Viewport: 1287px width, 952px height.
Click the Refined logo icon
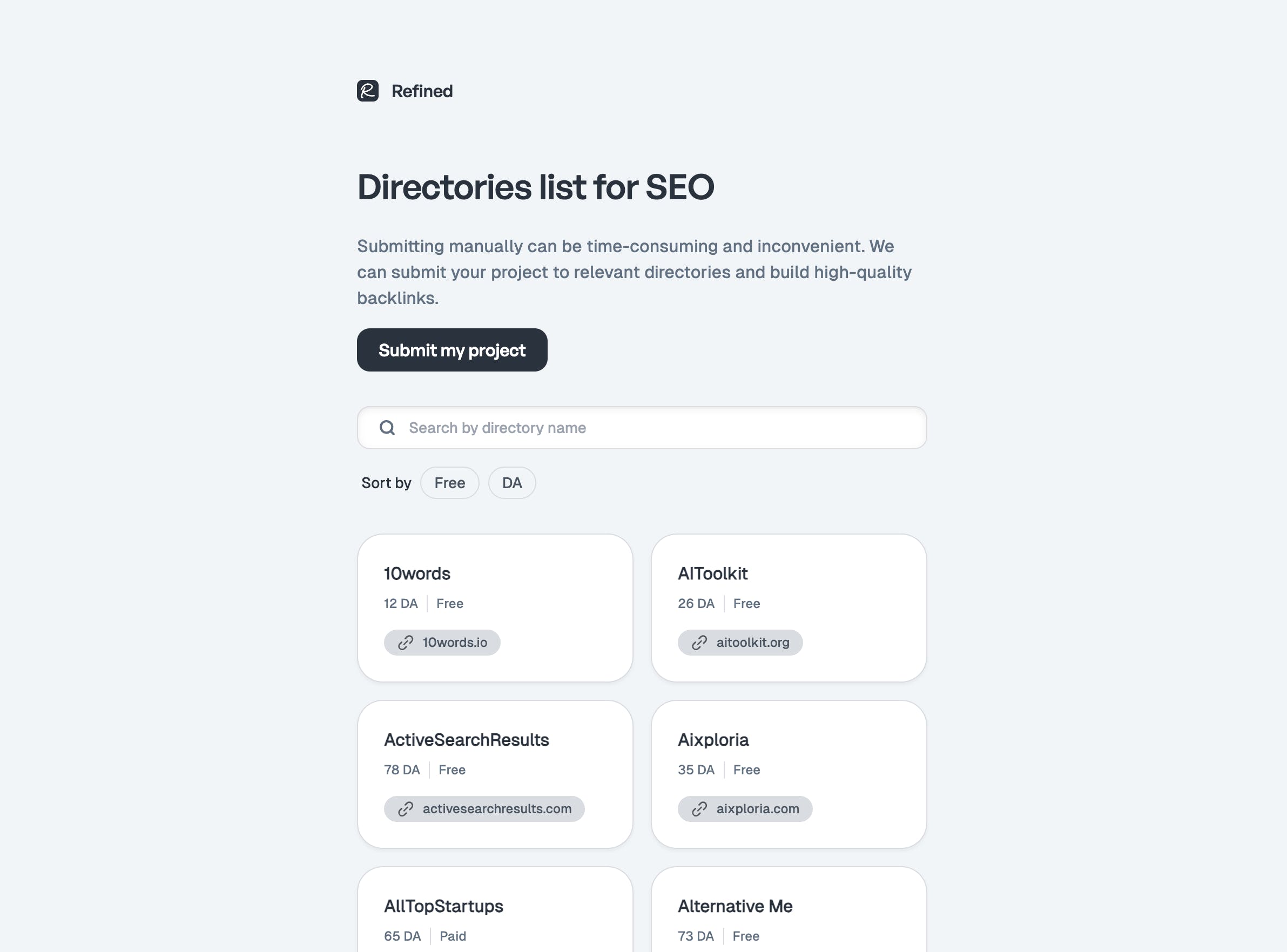pyautogui.click(x=367, y=90)
